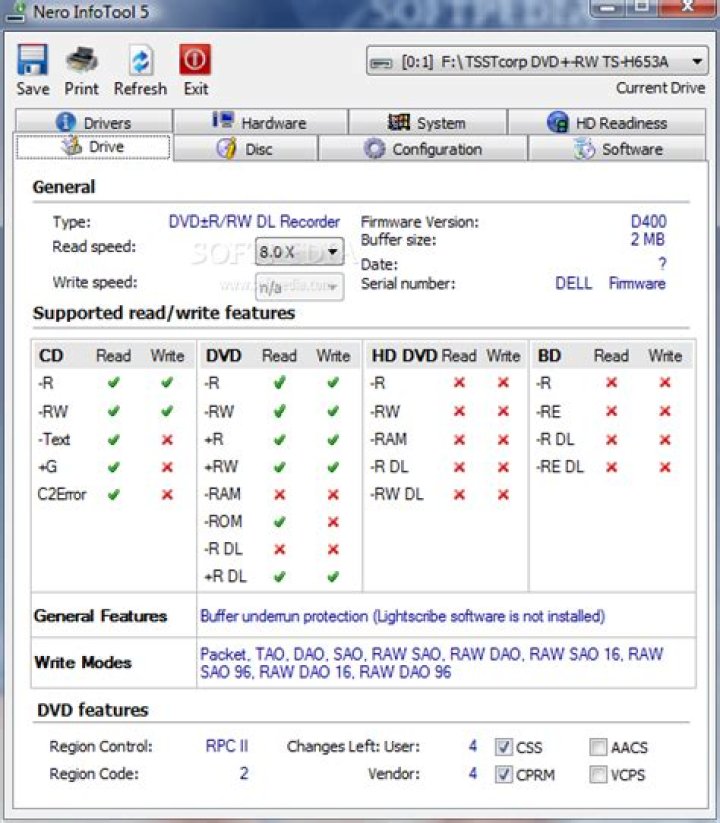
Task: Open the Read speed 8.0 X dropdown
Action: click(x=300, y=252)
